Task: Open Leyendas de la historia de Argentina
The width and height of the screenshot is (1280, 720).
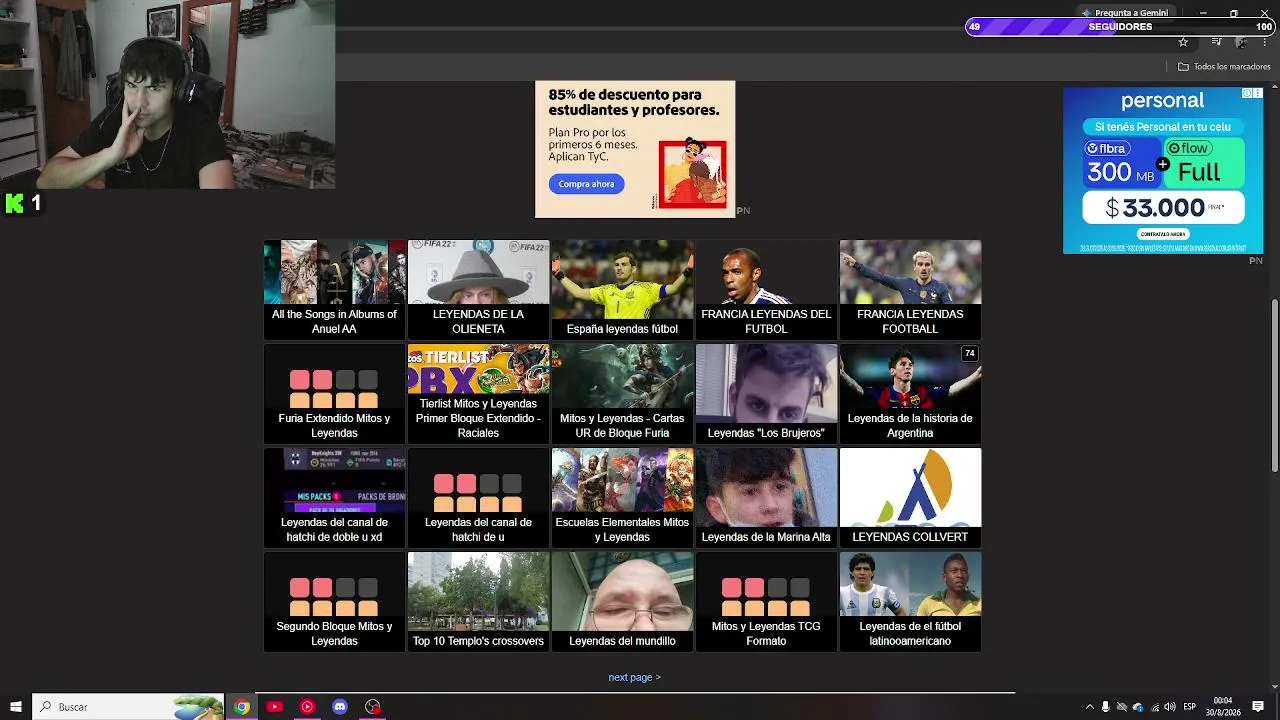Action: 910,393
